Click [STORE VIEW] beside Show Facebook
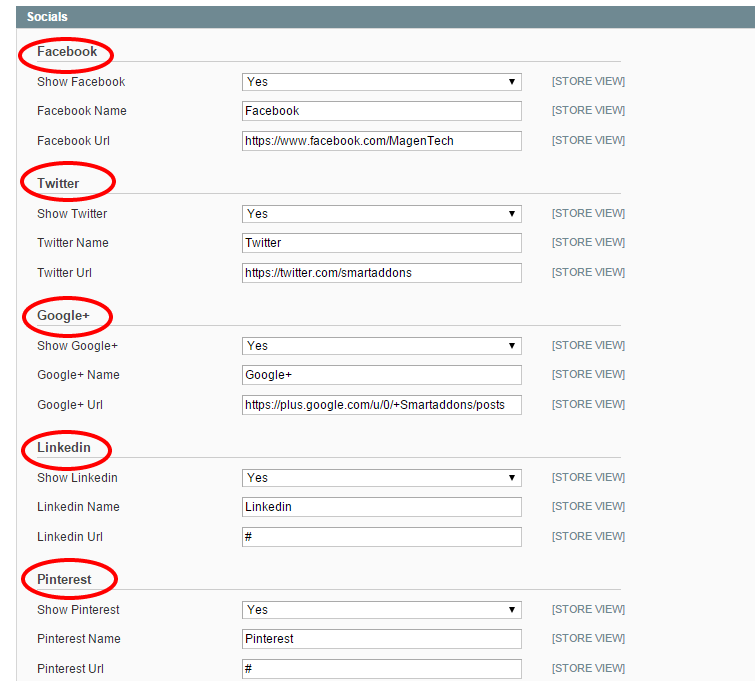This screenshot has width=755, height=681. pos(588,81)
